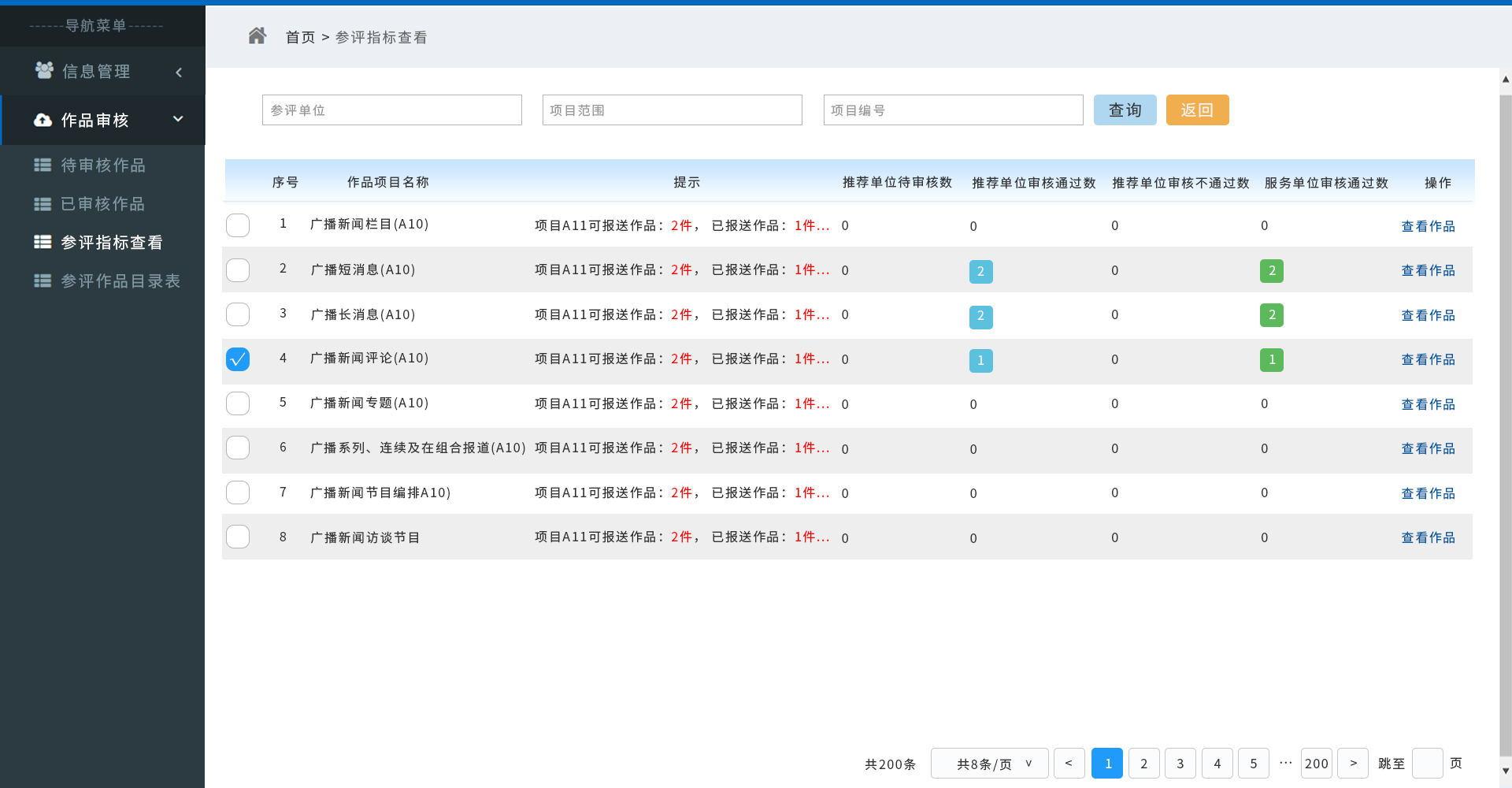Go to next page using > arrow
This screenshot has width=1512, height=788.
pyautogui.click(x=1353, y=764)
